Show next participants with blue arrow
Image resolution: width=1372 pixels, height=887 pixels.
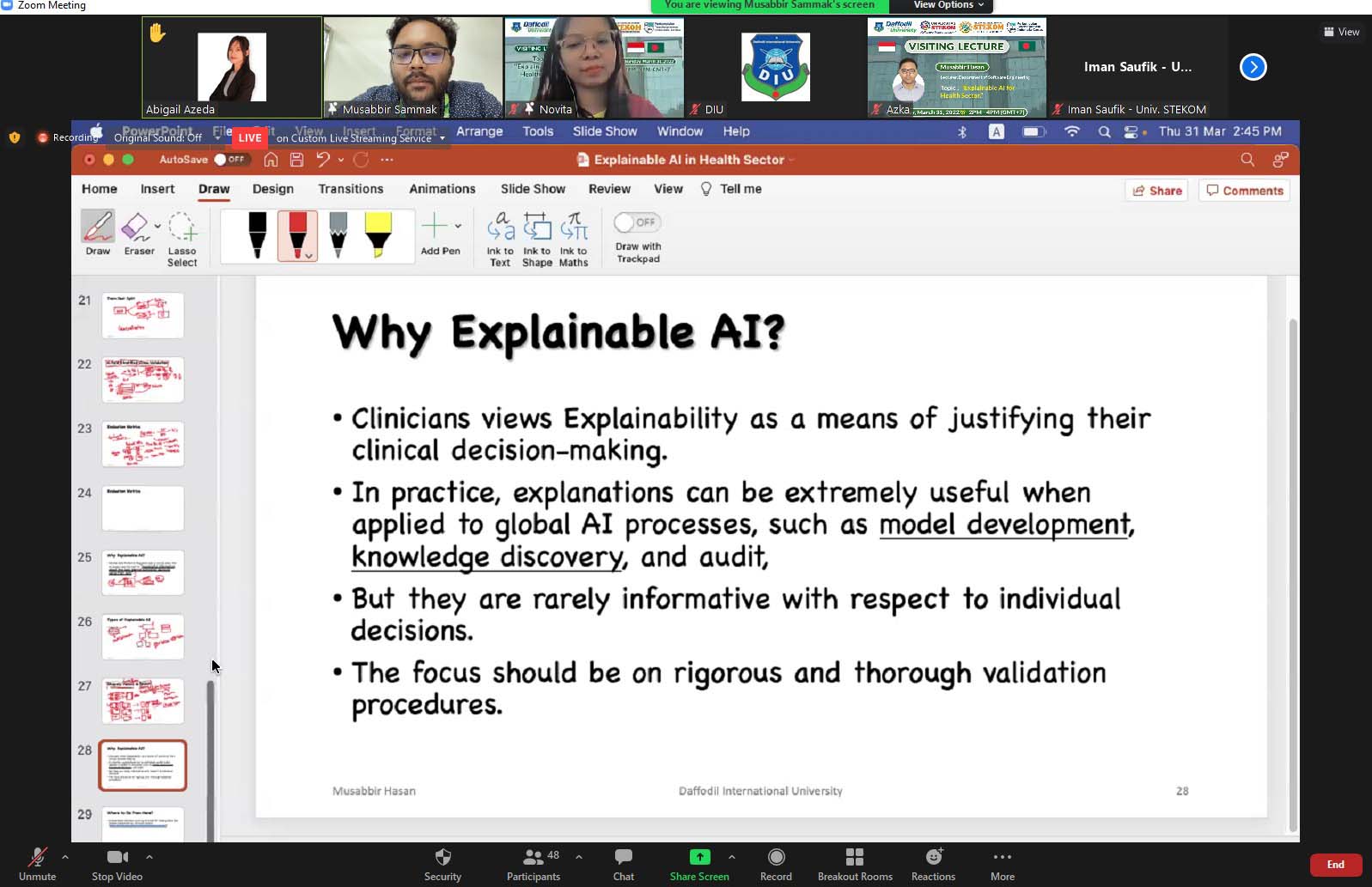click(x=1253, y=67)
